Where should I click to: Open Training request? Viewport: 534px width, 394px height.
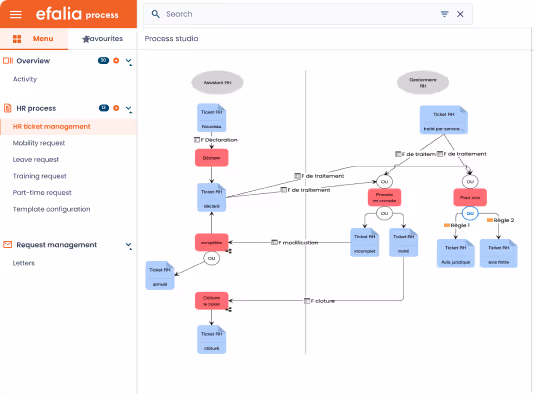point(40,176)
